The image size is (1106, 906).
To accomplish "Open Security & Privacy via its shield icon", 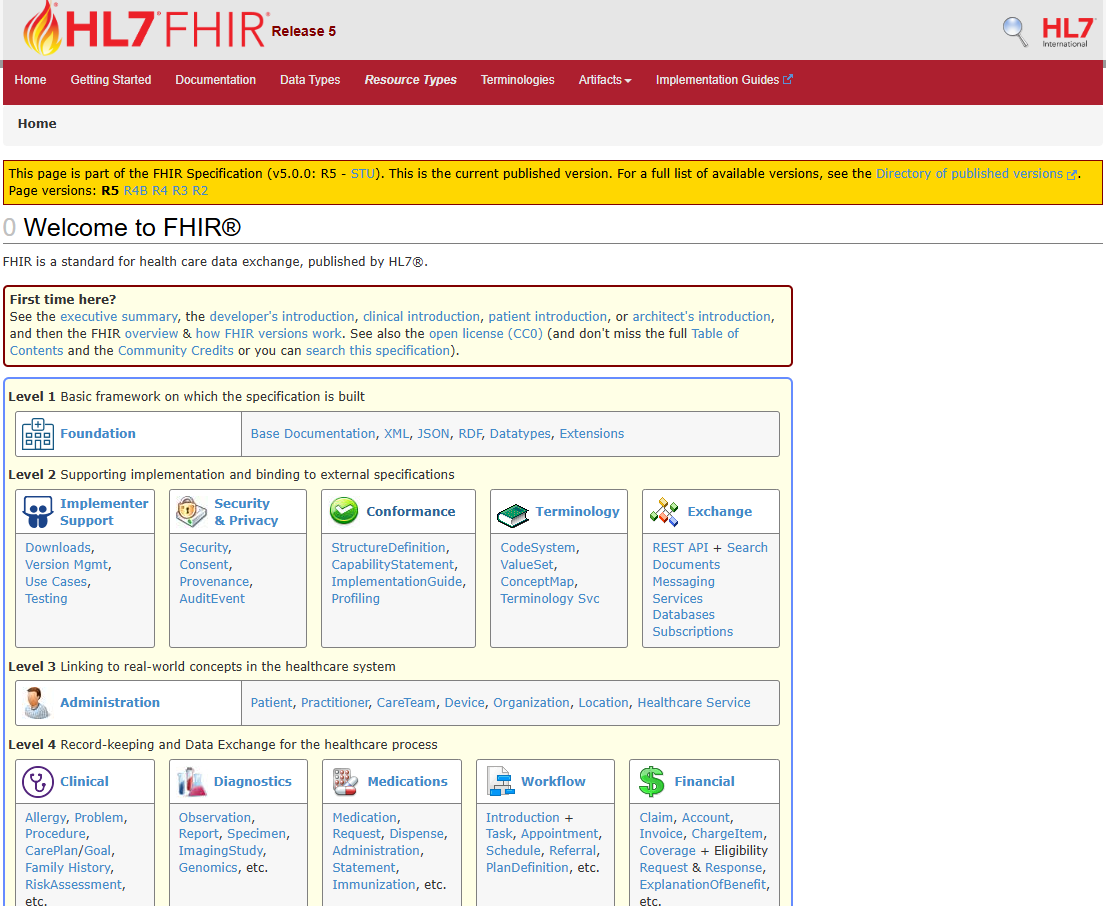I will (x=190, y=511).
